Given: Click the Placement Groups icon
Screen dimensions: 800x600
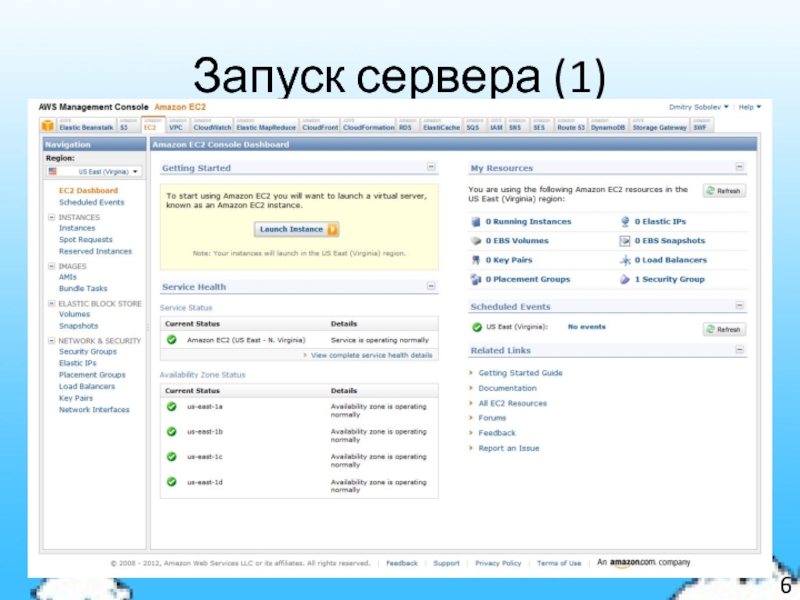Looking at the screenshot, I should tap(476, 280).
